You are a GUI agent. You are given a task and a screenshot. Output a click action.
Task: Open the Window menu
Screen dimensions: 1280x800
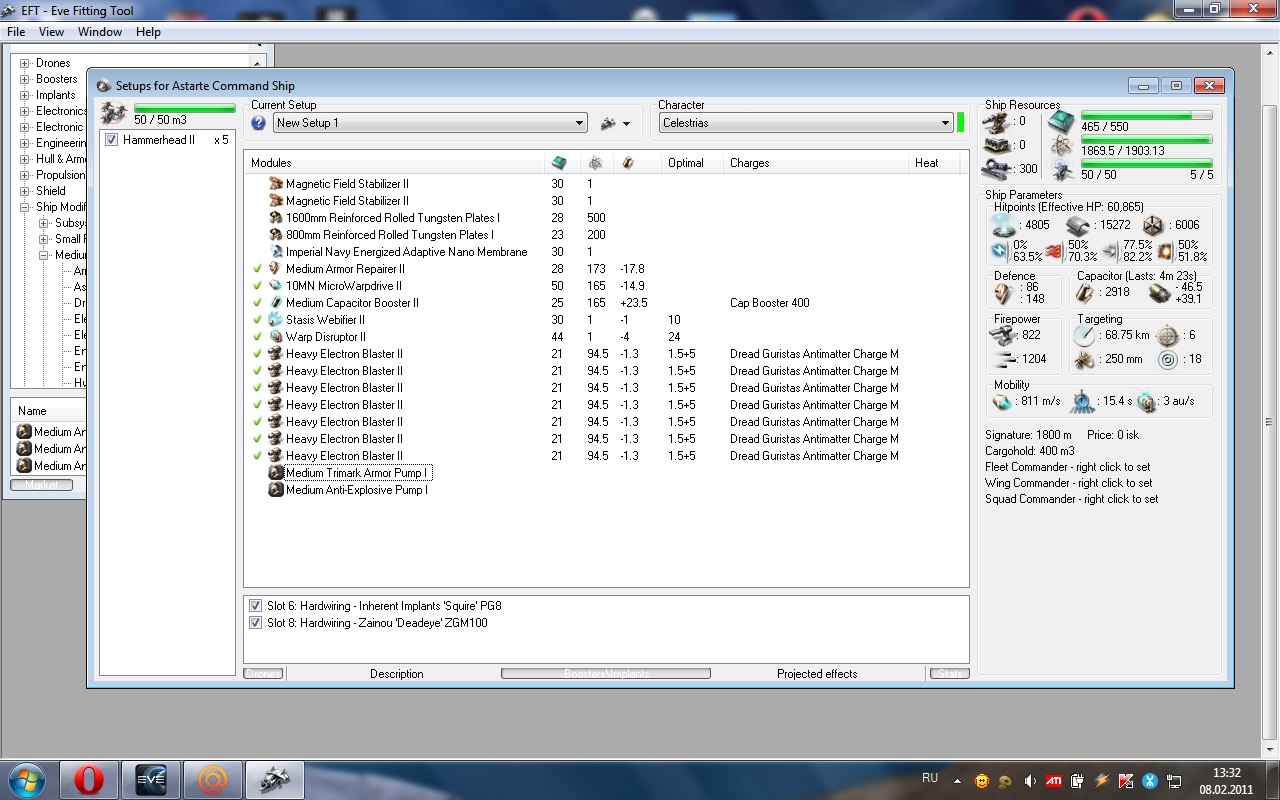coord(100,32)
